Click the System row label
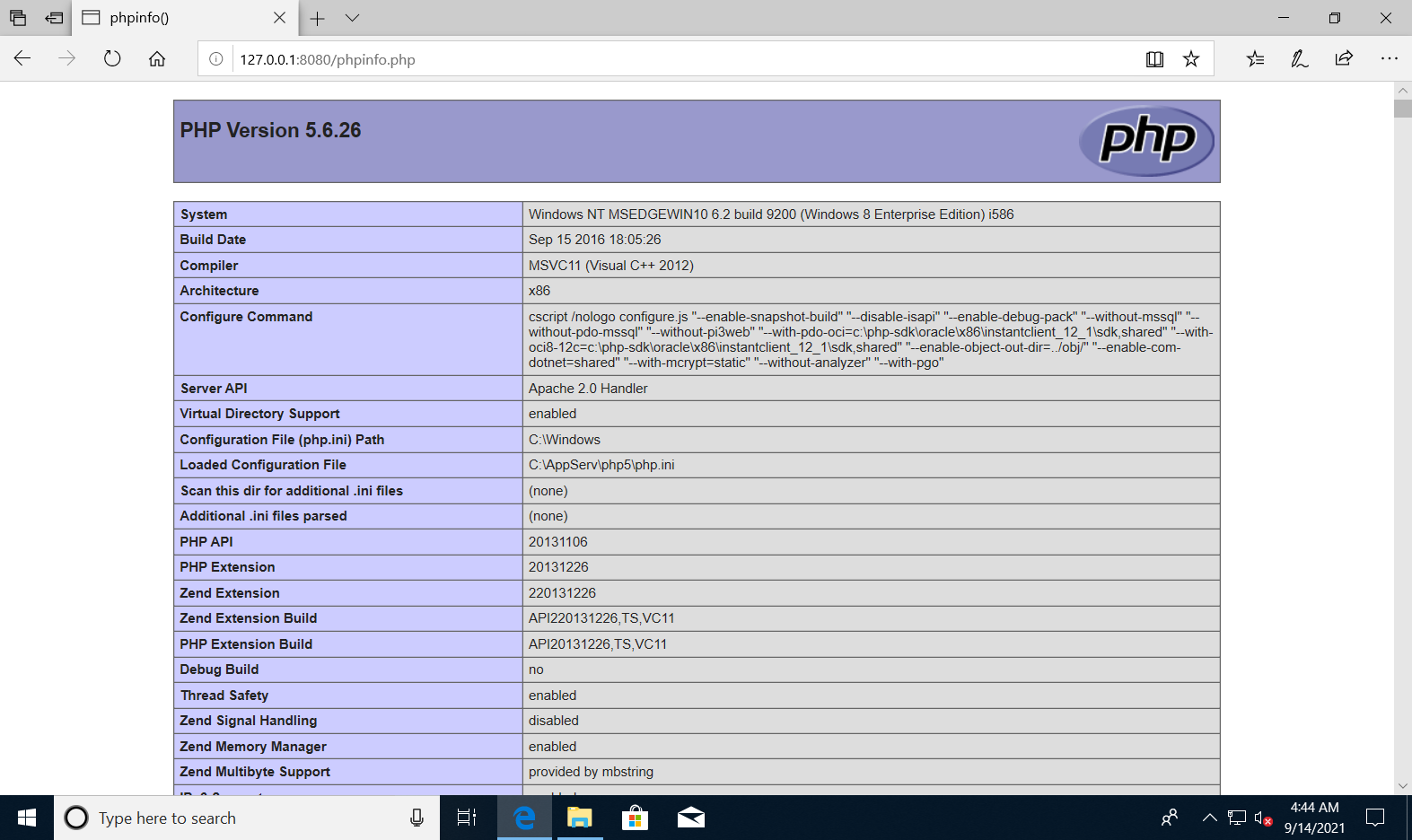Screen dimensions: 1412x840 pos(204,214)
